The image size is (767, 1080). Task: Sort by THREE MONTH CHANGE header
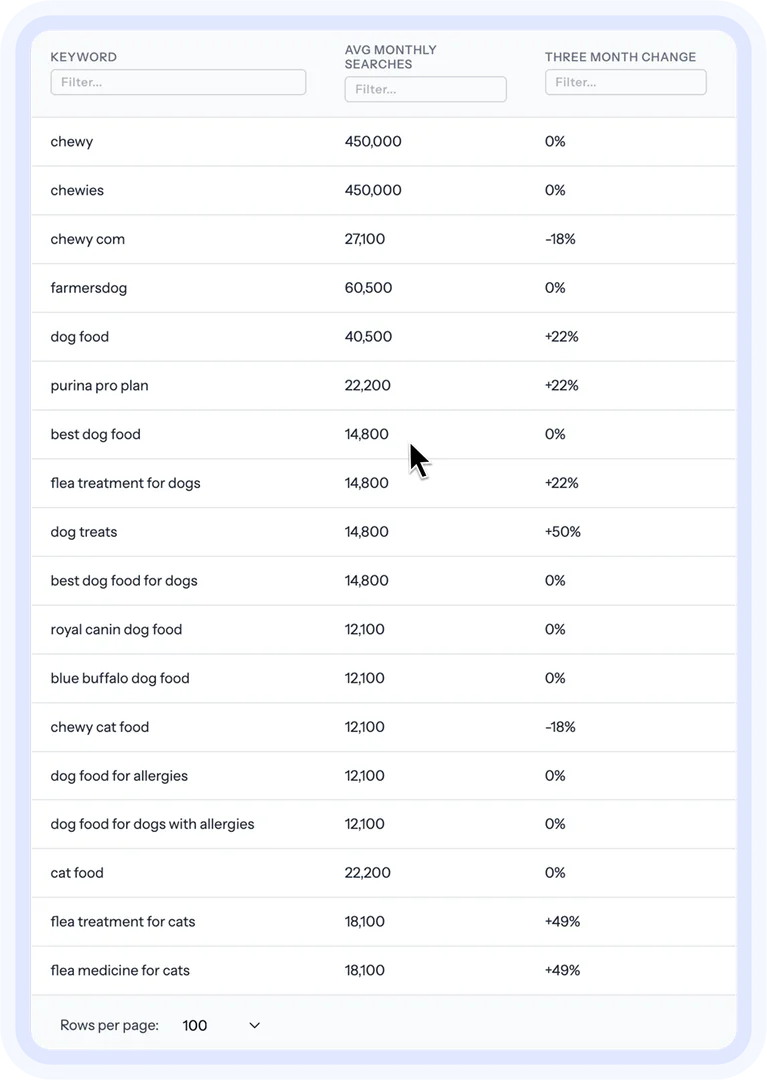coord(621,57)
